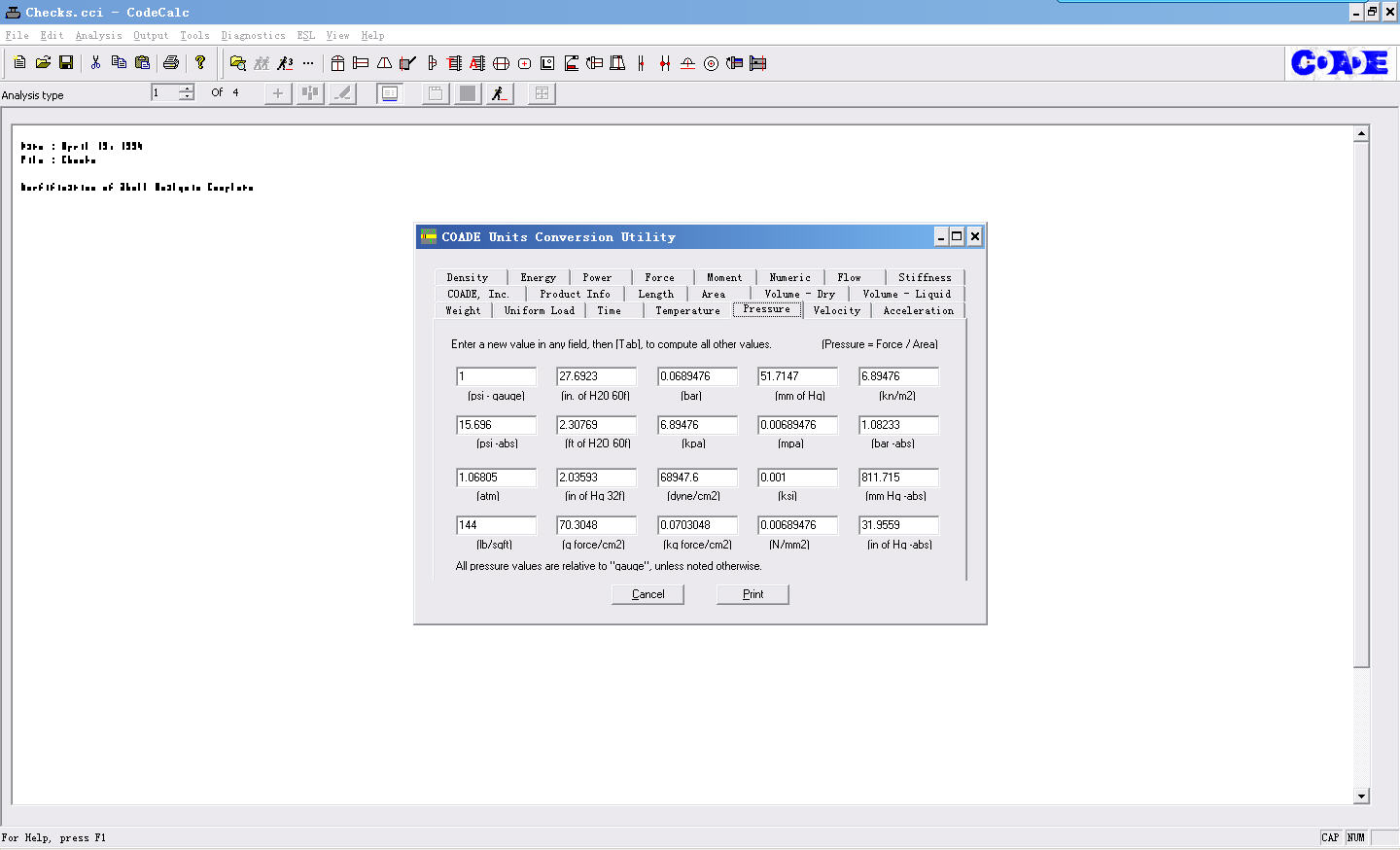Screen dimensions: 1400x850
Task: Select the square with circle icon
Action: (547, 63)
